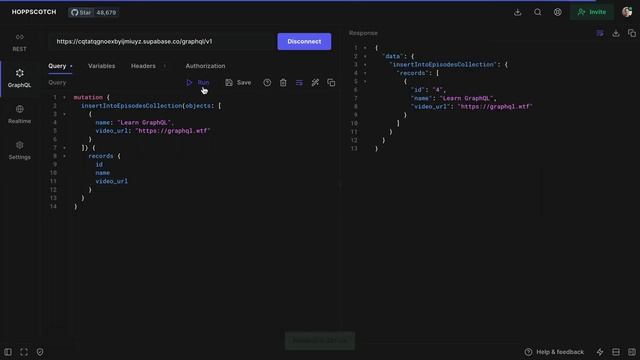
Task: Run the GraphQL query
Action: 198,82
